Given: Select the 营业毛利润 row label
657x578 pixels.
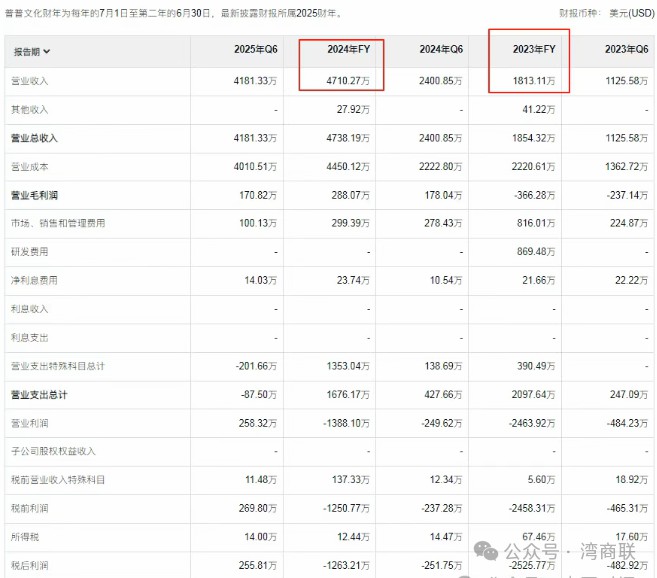Looking at the screenshot, I should pos(34,195).
